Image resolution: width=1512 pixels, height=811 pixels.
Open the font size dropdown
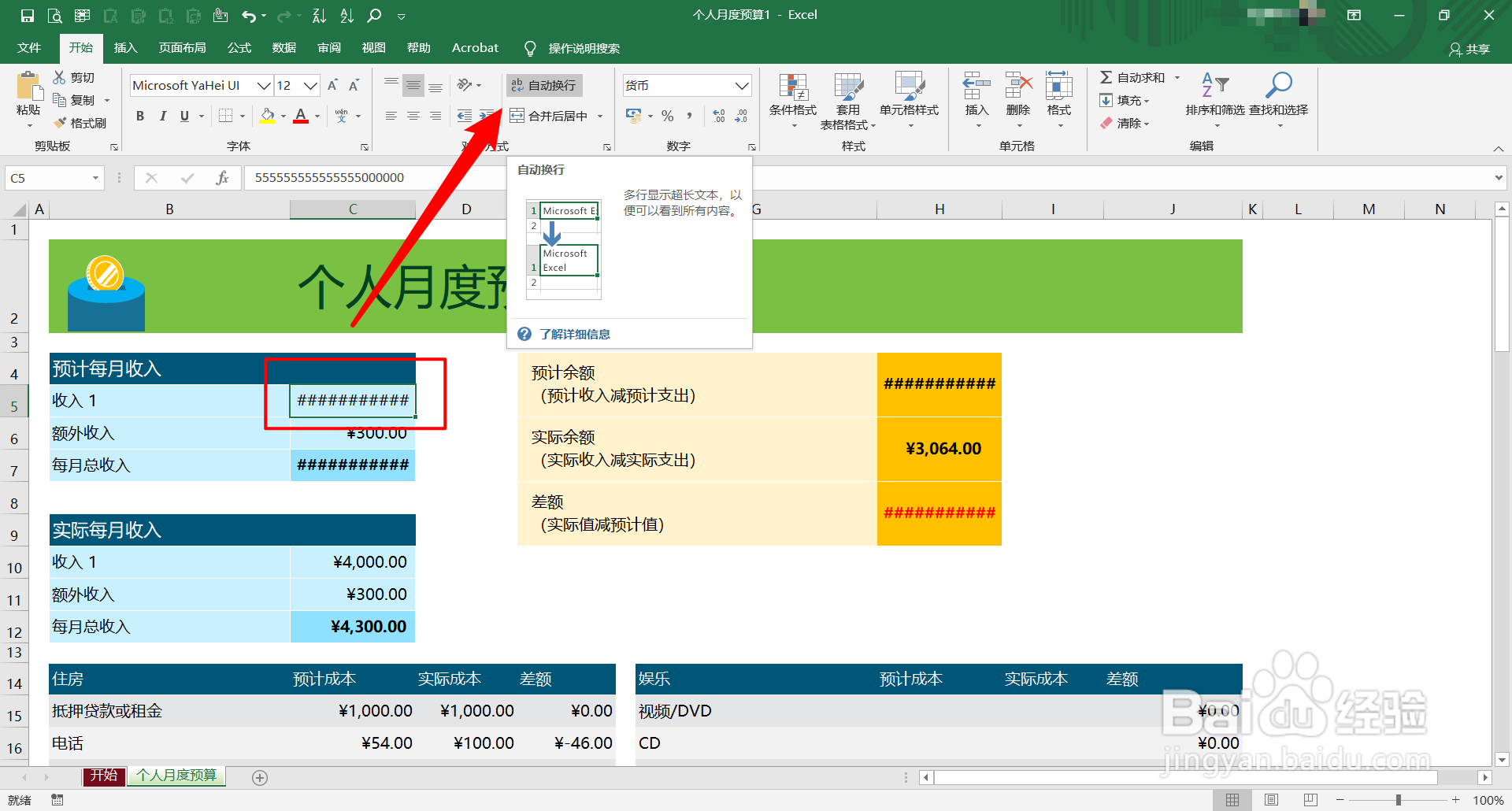pyautogui.click(x=310, y=85)
